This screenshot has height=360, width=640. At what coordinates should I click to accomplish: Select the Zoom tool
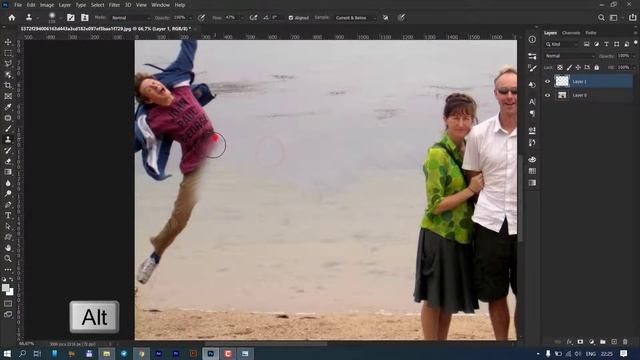click(x=8, y=258)
